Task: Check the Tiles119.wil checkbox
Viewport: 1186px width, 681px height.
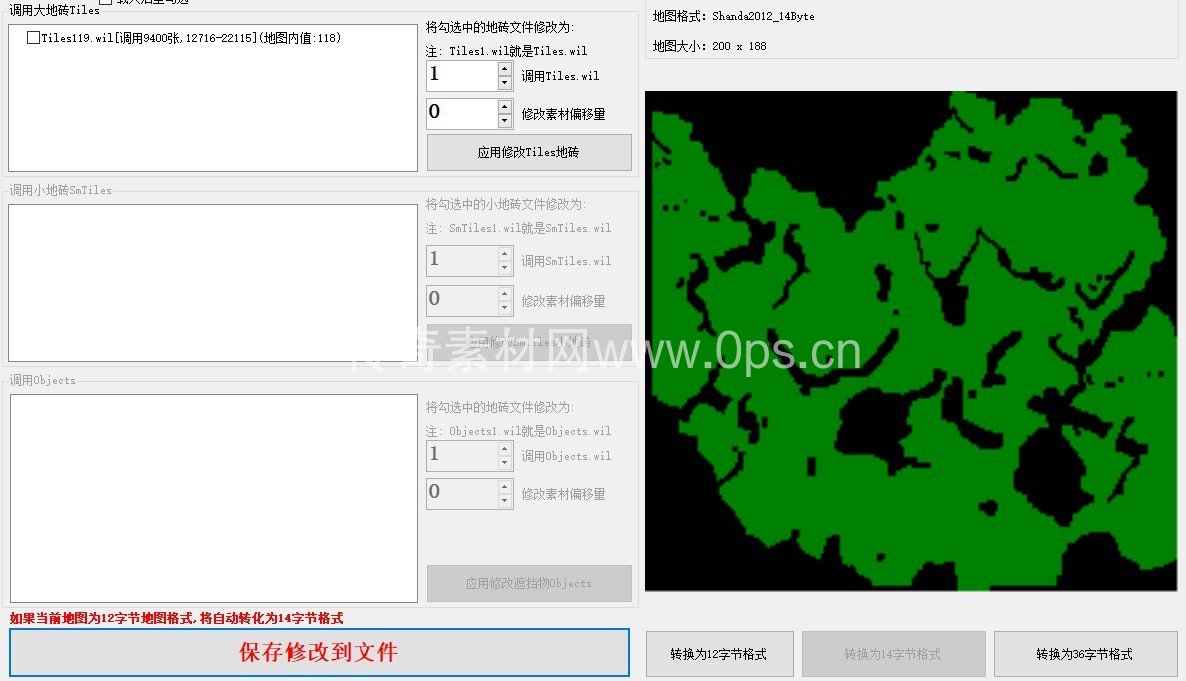Action: 34,38
